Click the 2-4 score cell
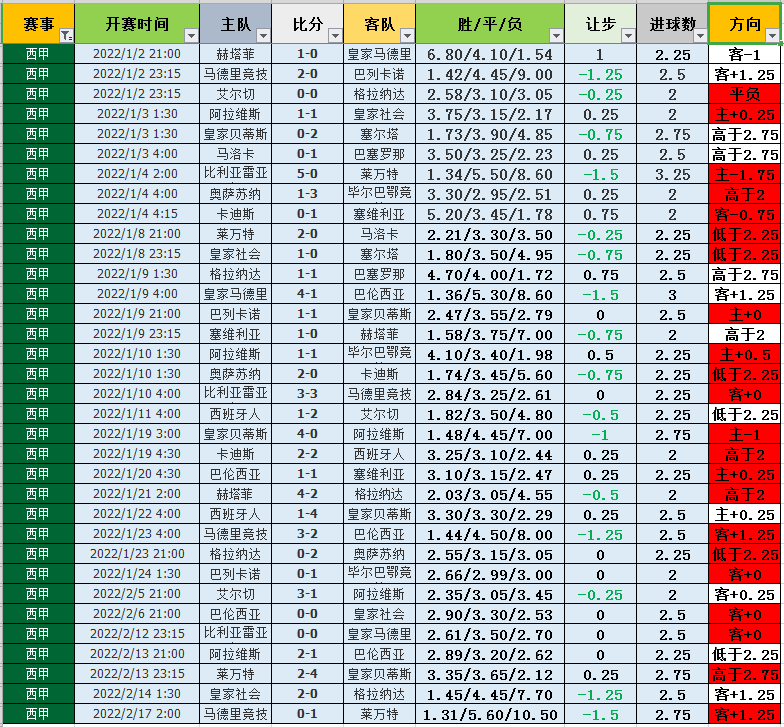Viewport: 784px width, 727px height. click(x=307, y=674)
